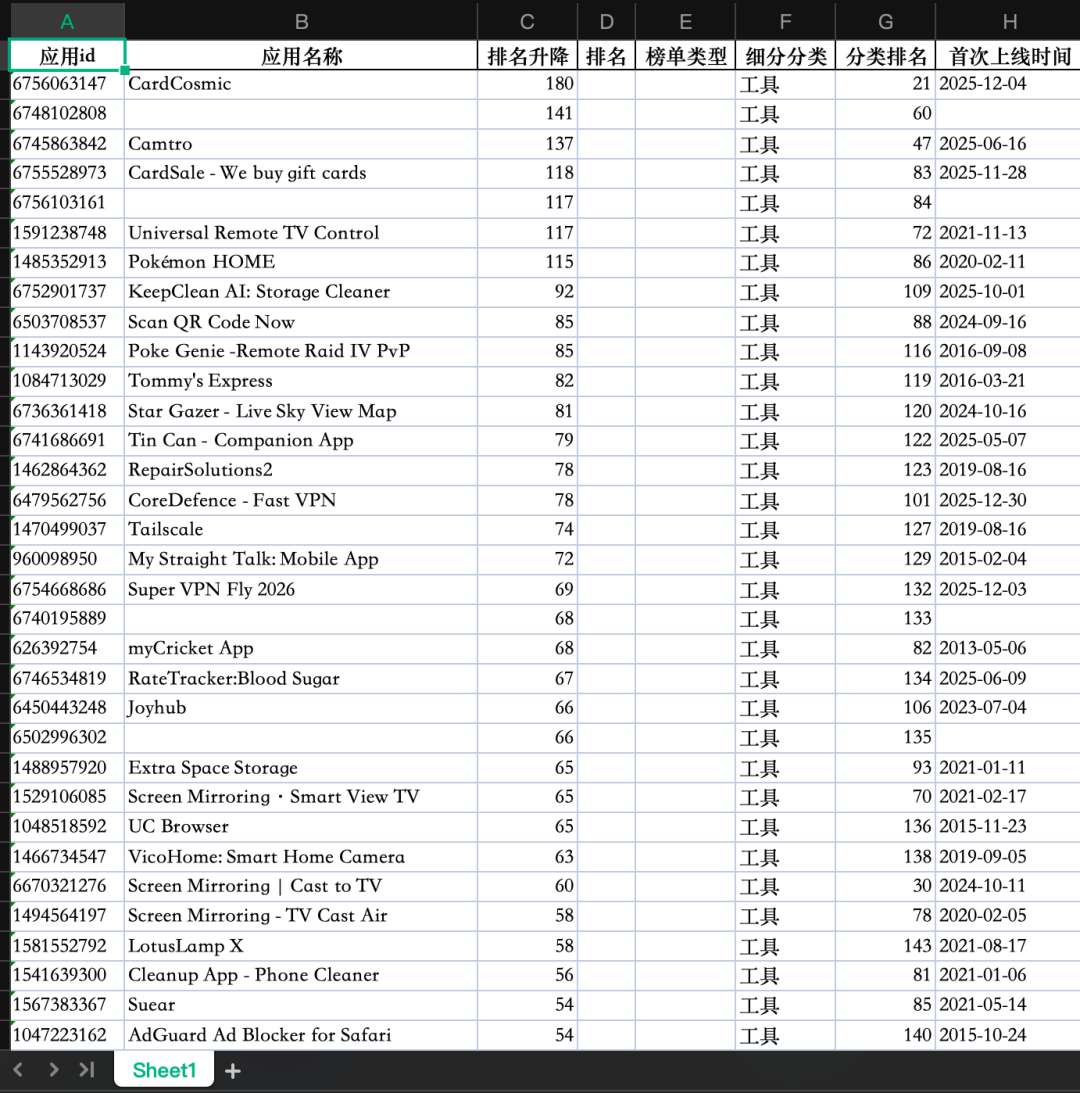The height and width of the screenshot is (1093, 1080).
Task: Select the UC Browser cell
Action: click(301, 827)
